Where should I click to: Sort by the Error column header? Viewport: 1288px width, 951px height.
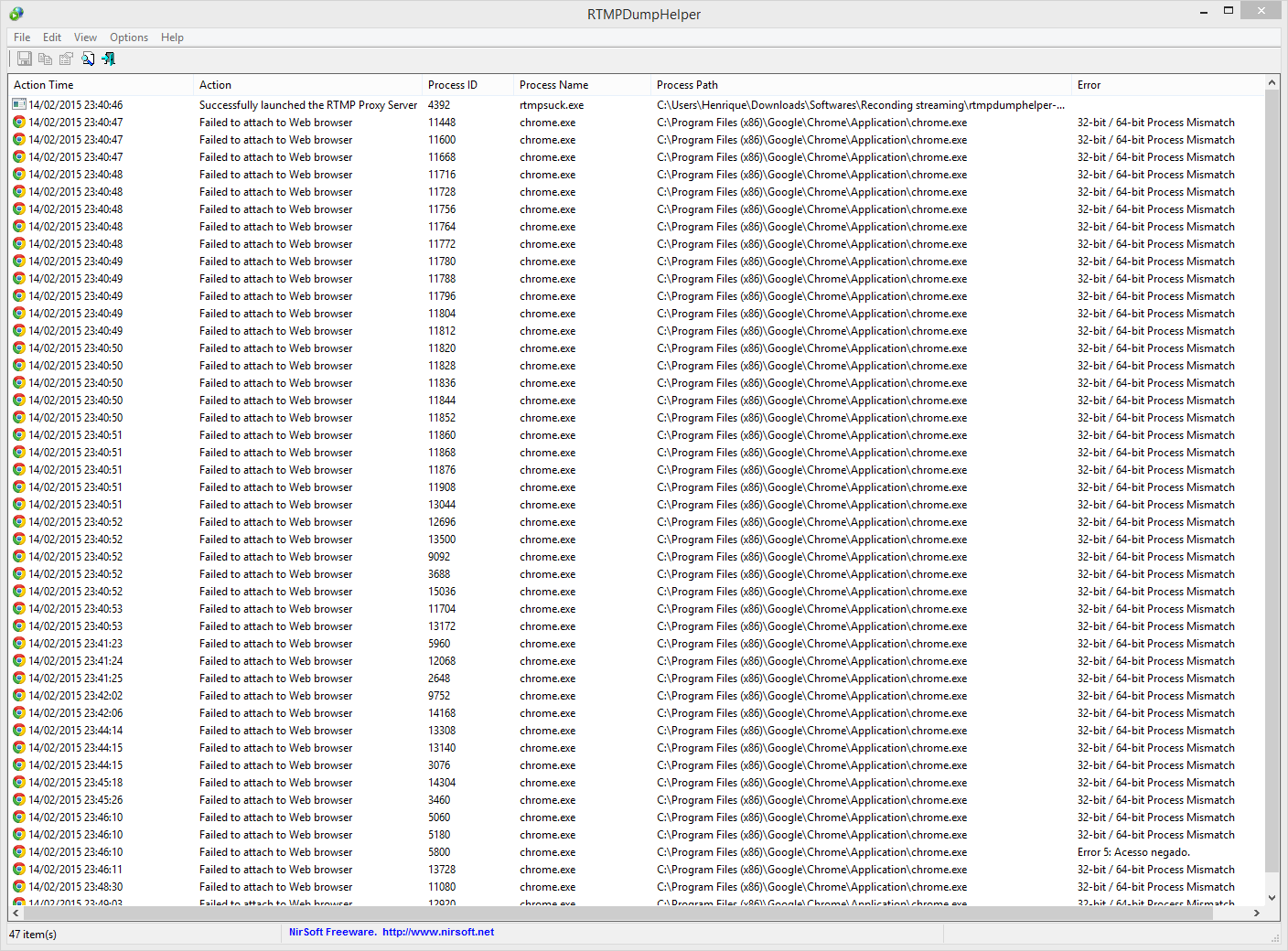[1168, 85]
